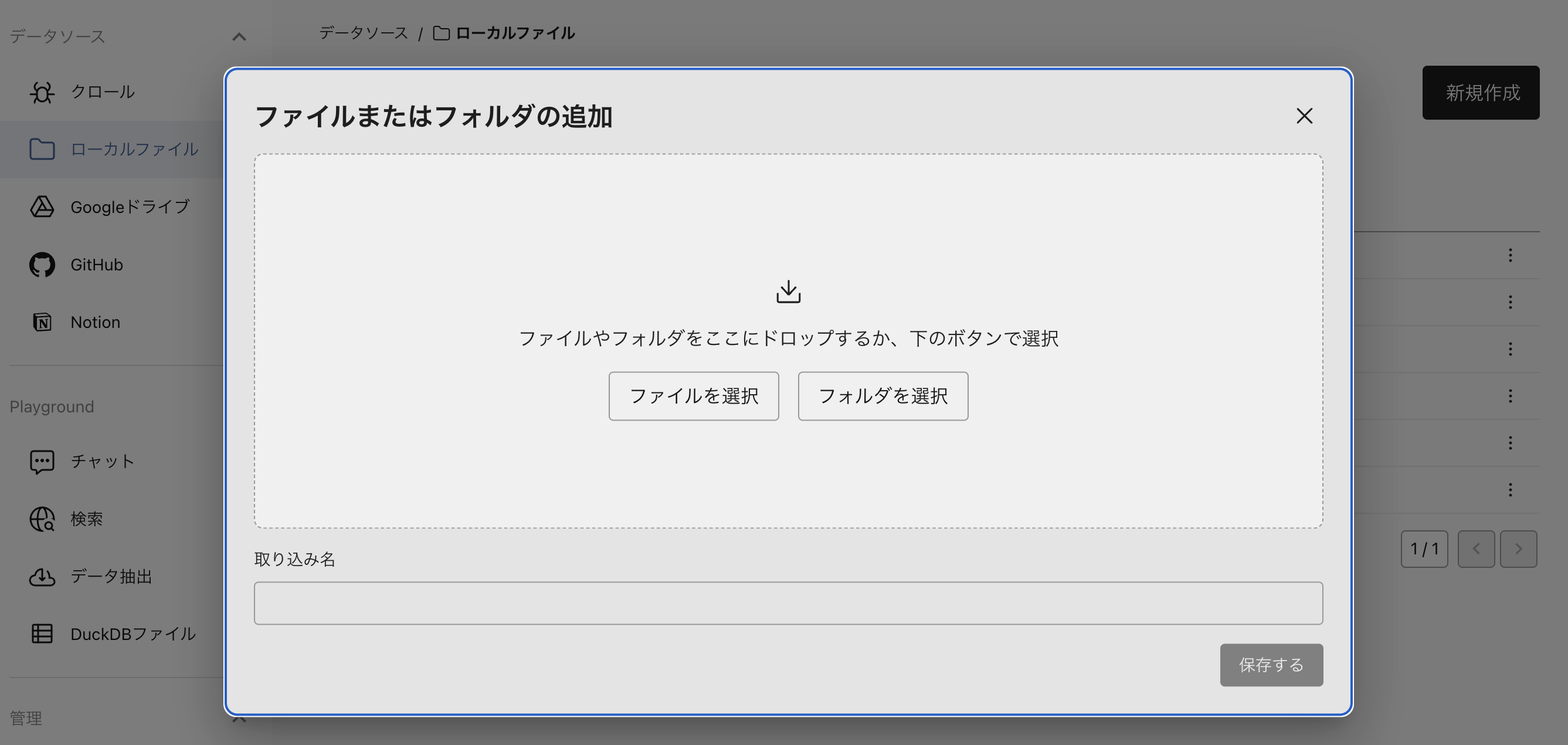Viewport: 1568px width, 745px height.
Task: Close the ファイルまたはフォルダの追加 dialog
Action: 1305,116
